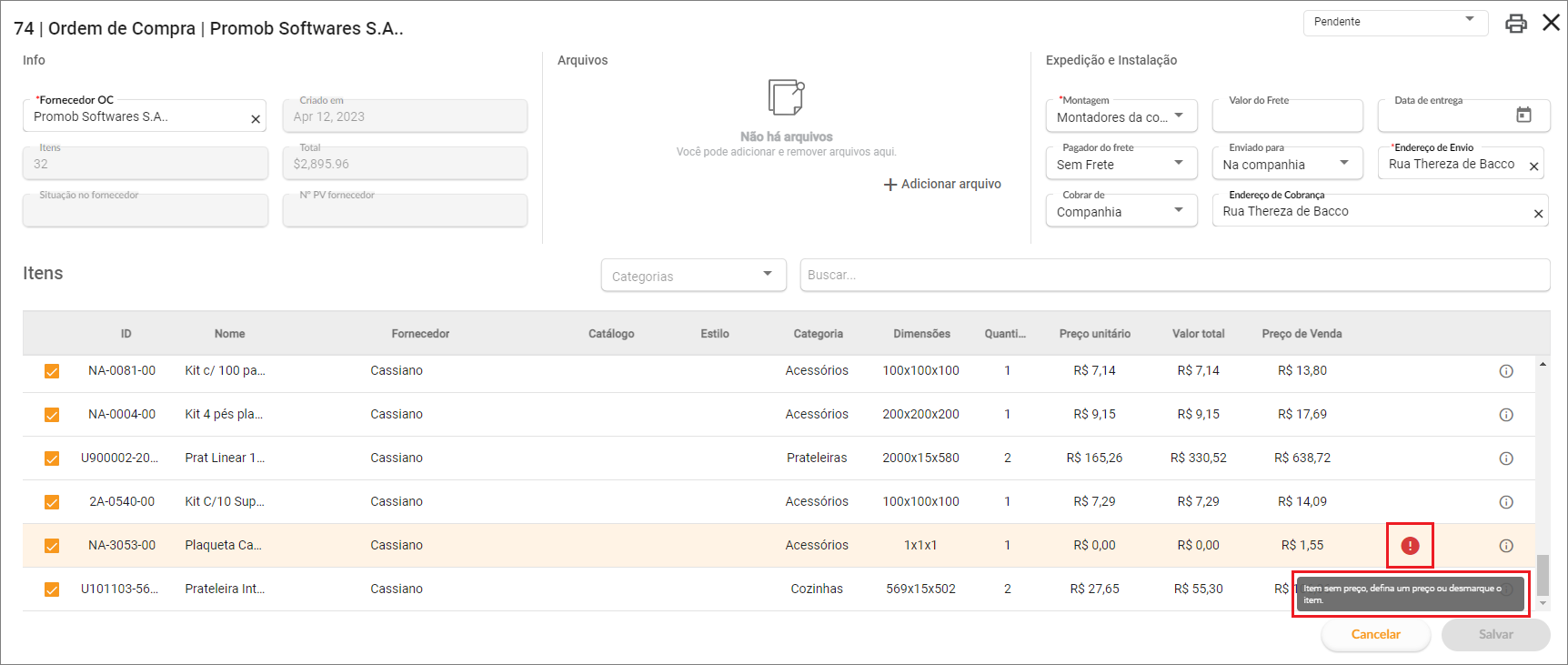Clear the Endereço de Envio field
The image size is (1568, 665).
1533,166
